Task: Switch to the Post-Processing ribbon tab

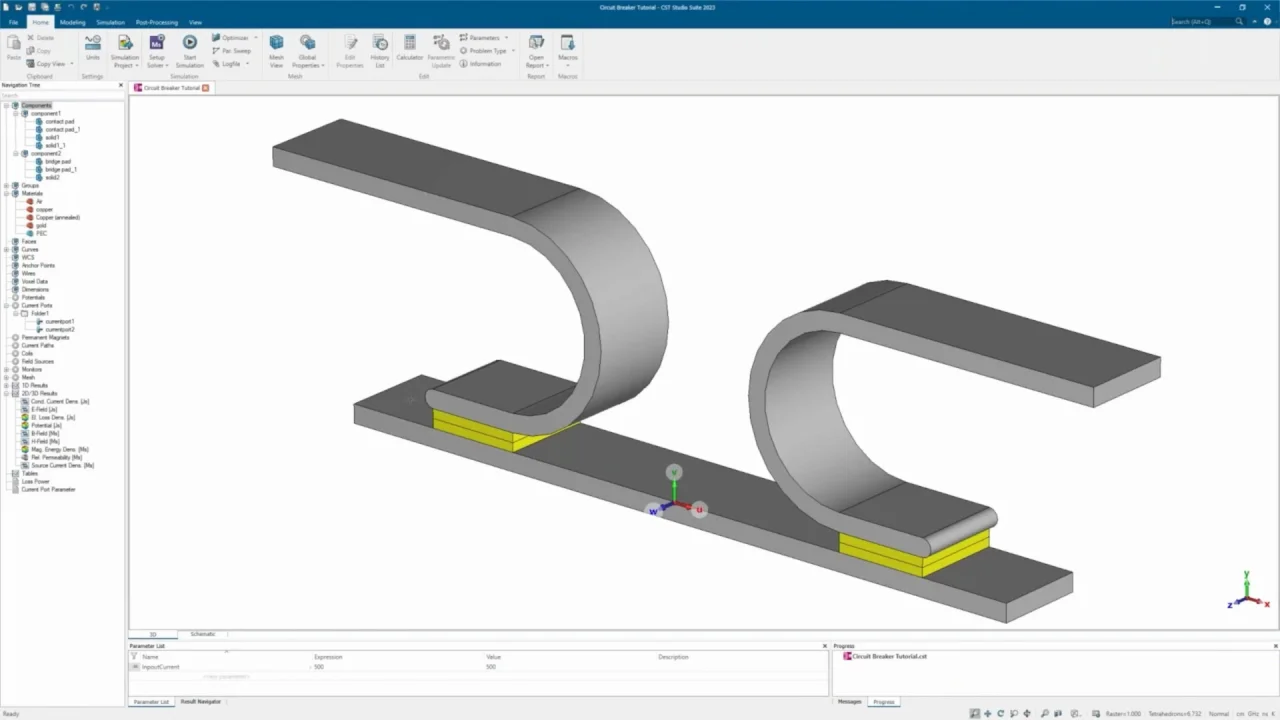Action: pyautogui.click(x=155, y=22)
